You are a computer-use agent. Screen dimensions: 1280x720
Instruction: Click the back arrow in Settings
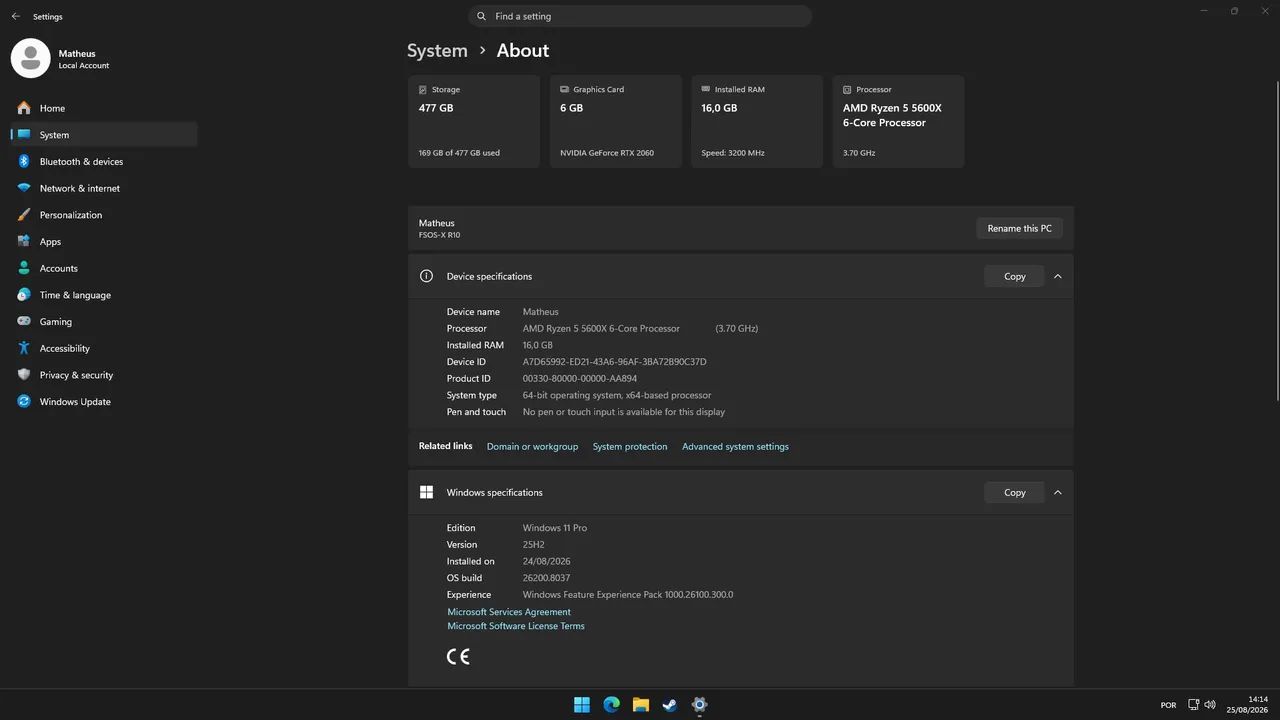point(16,16)
